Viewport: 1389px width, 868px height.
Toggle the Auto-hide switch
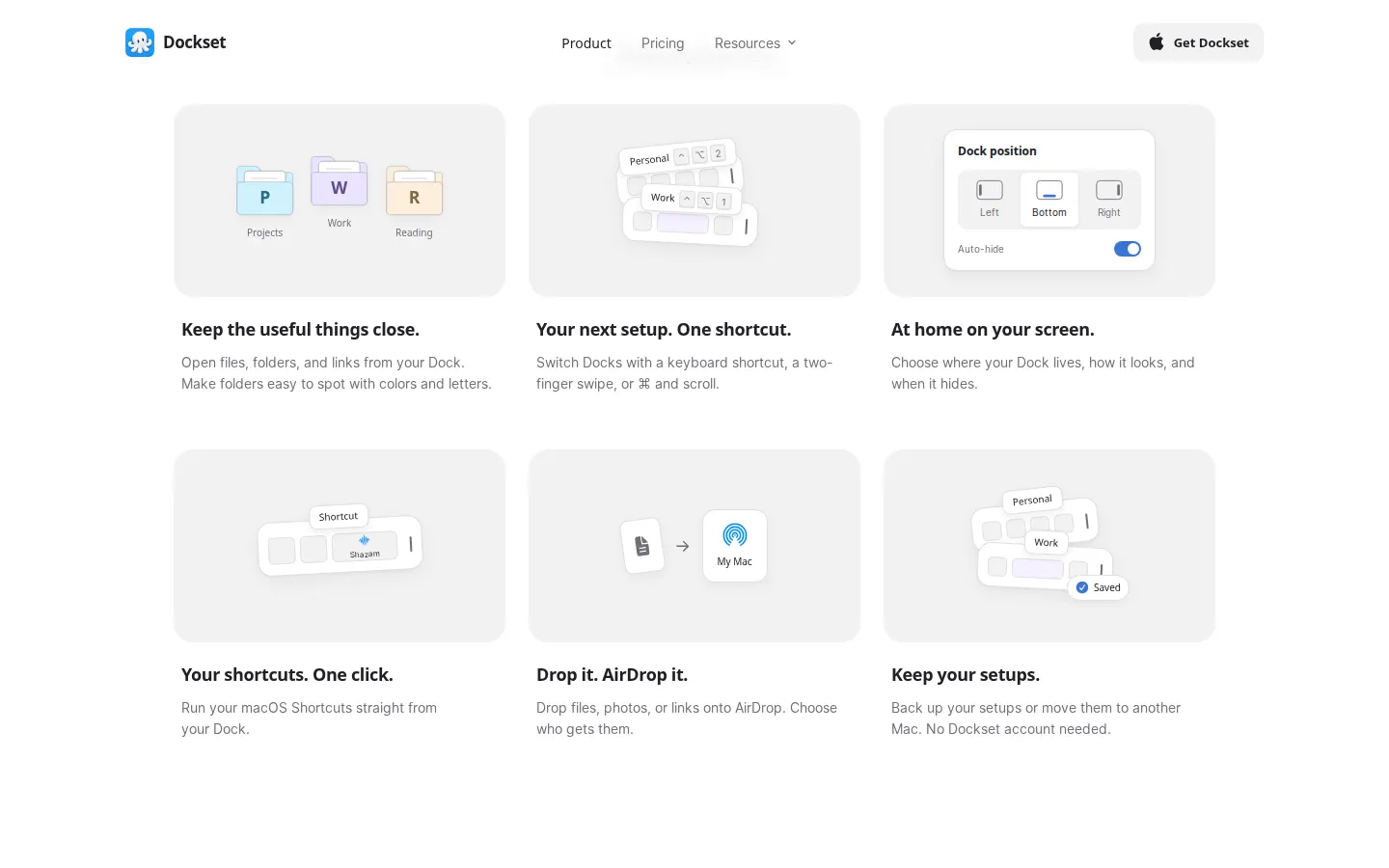tap(1128, 249)
